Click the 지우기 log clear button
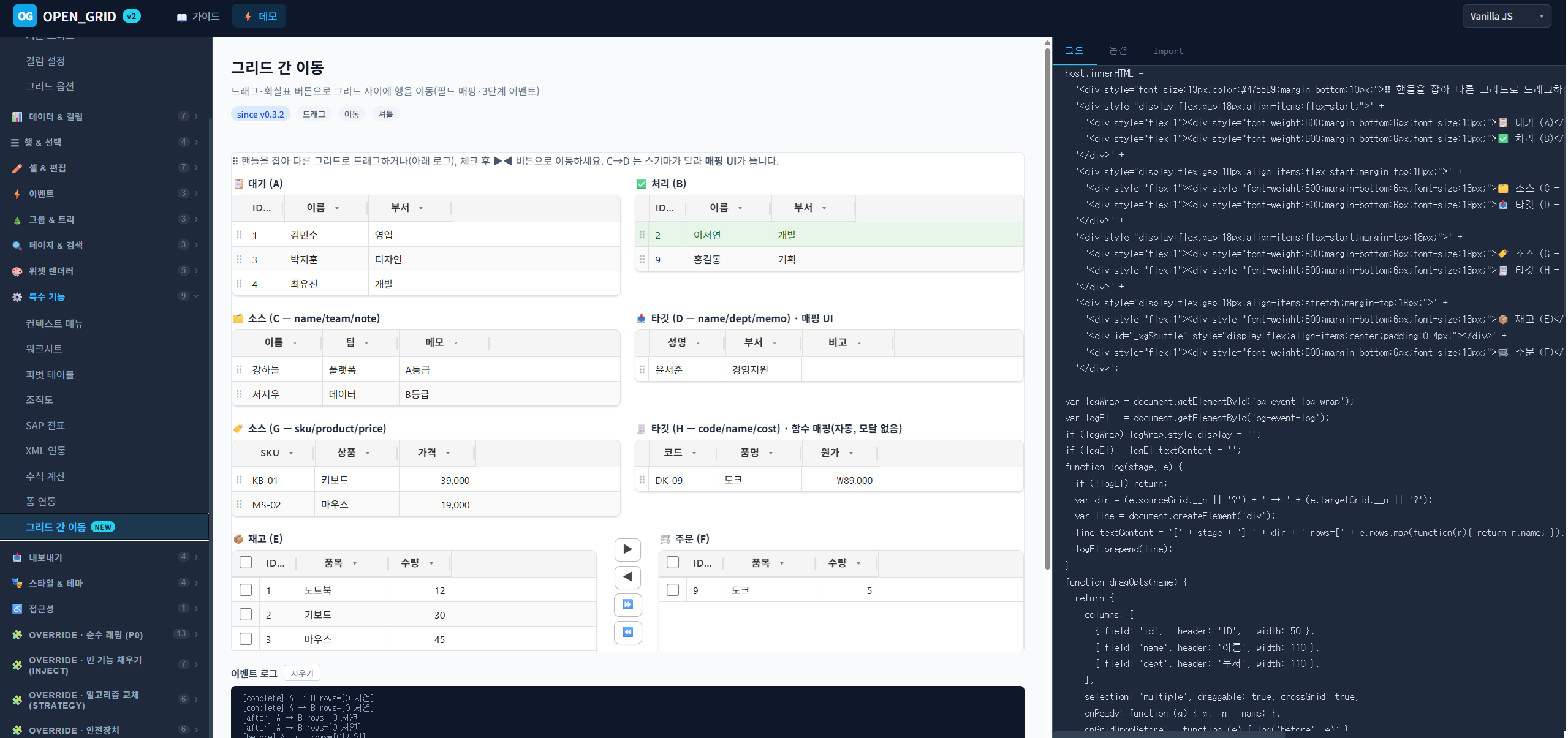 coord(302,673)
